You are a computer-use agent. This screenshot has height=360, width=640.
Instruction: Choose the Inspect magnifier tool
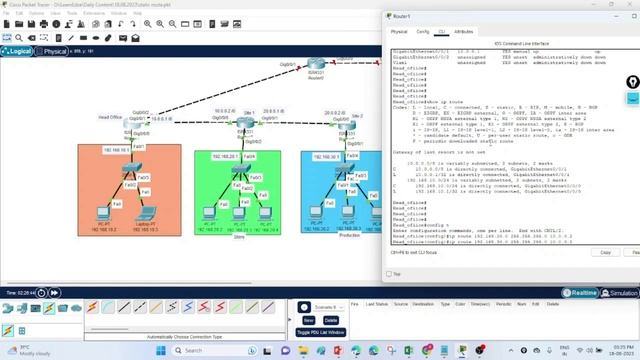click(x=19, y=38)
